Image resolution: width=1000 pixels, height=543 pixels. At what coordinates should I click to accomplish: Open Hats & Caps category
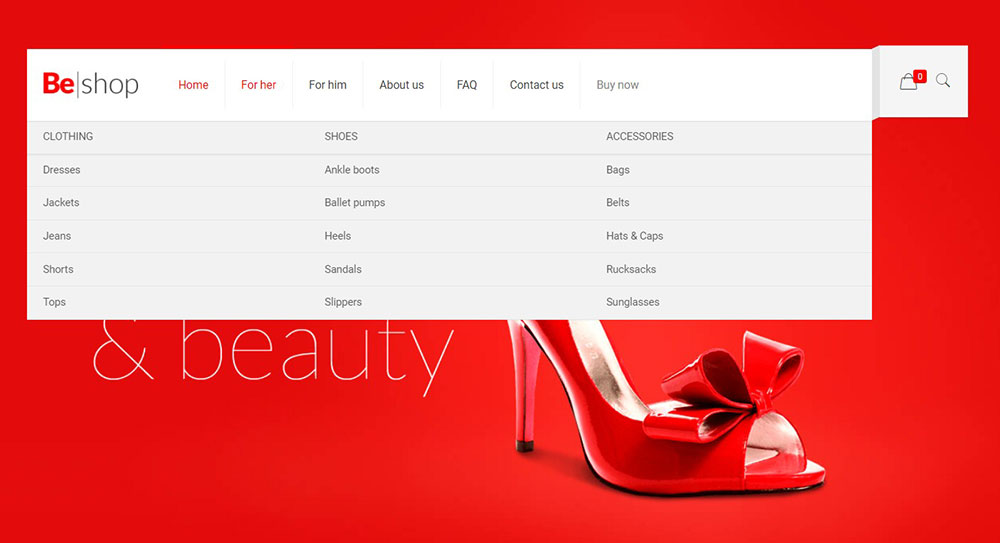point(634,236)
